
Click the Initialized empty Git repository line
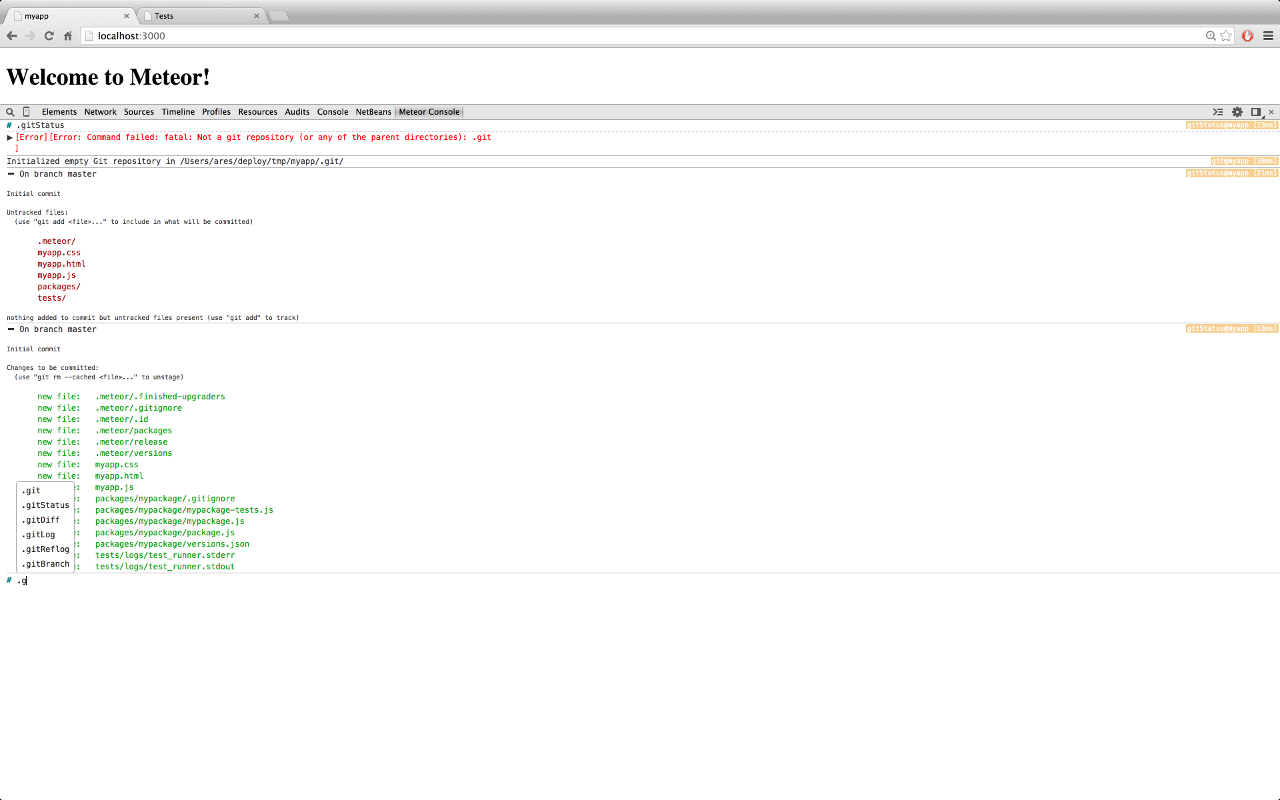click(175, 161)
